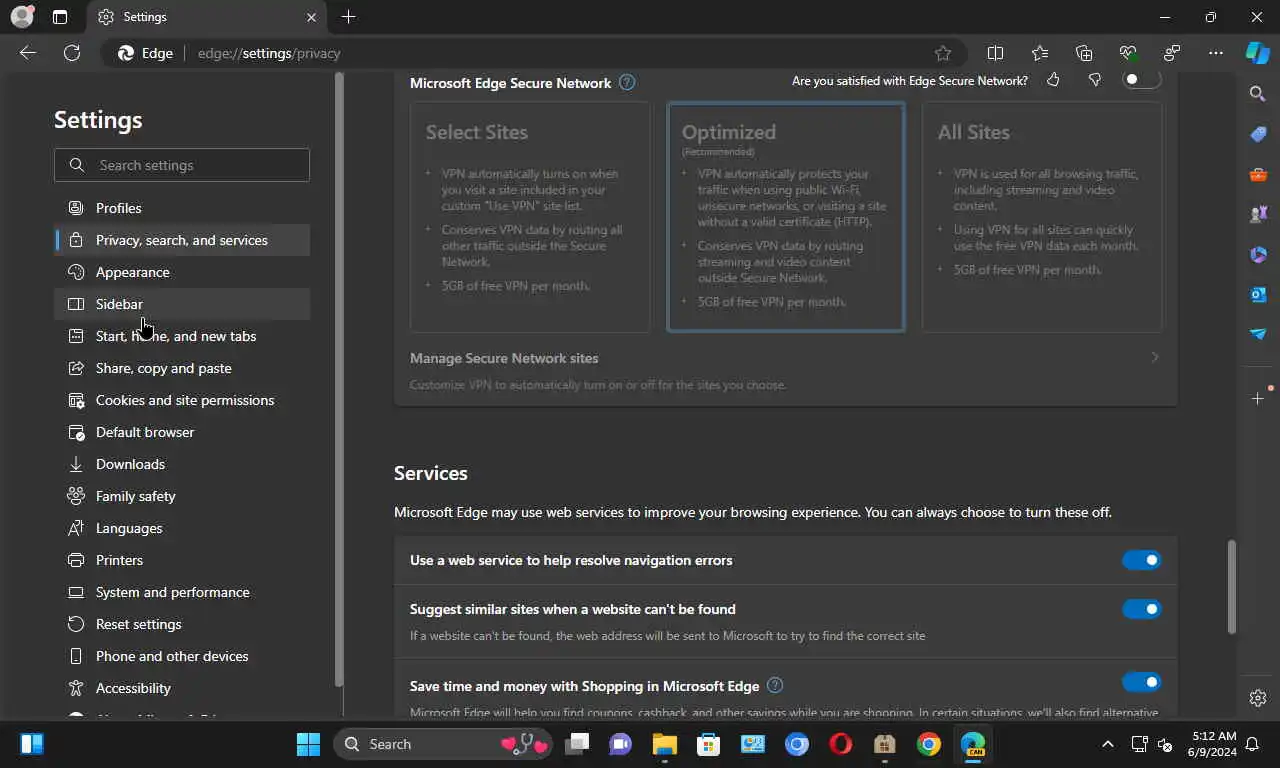Open Reset settings page

point(182,624)
